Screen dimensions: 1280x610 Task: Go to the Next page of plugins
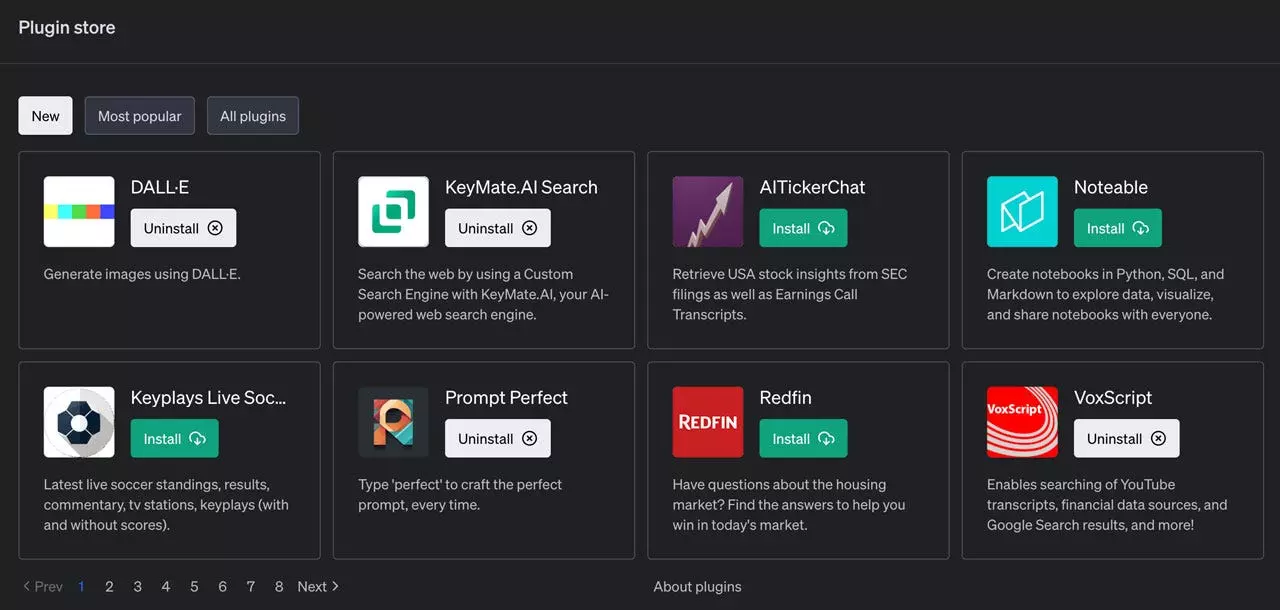pos(318,587)
